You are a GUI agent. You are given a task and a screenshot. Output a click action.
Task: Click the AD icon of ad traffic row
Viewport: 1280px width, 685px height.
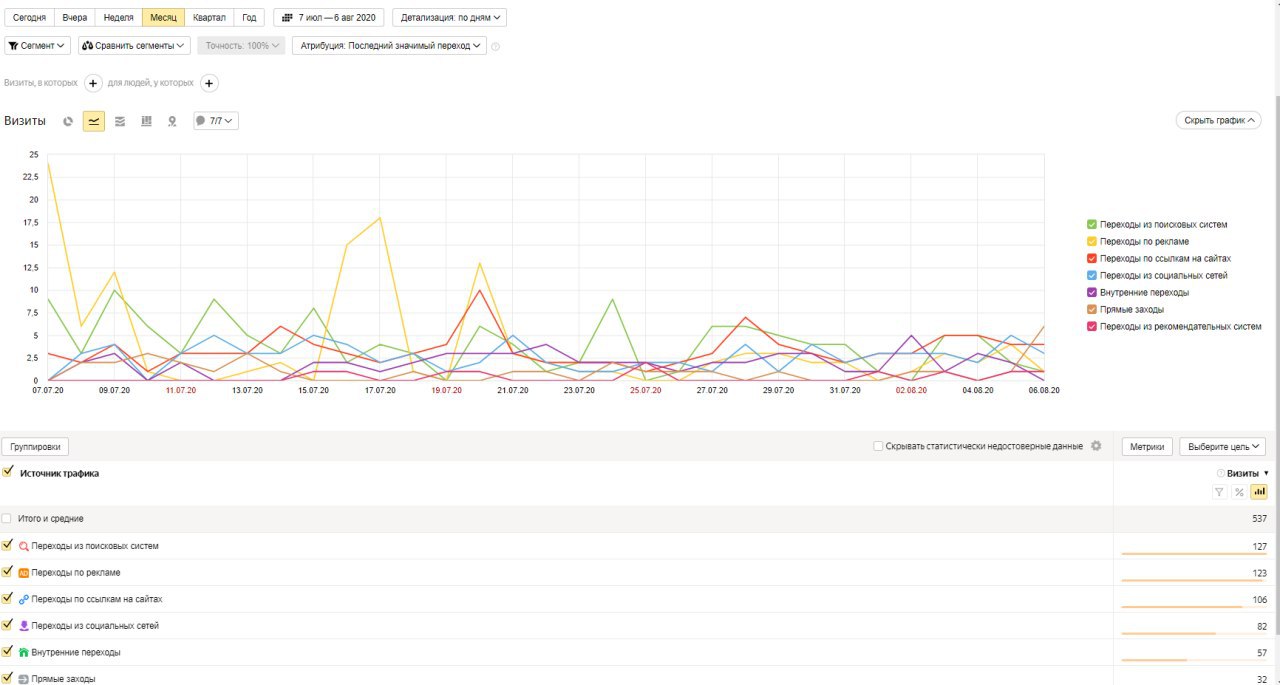(x=24, y=573)
